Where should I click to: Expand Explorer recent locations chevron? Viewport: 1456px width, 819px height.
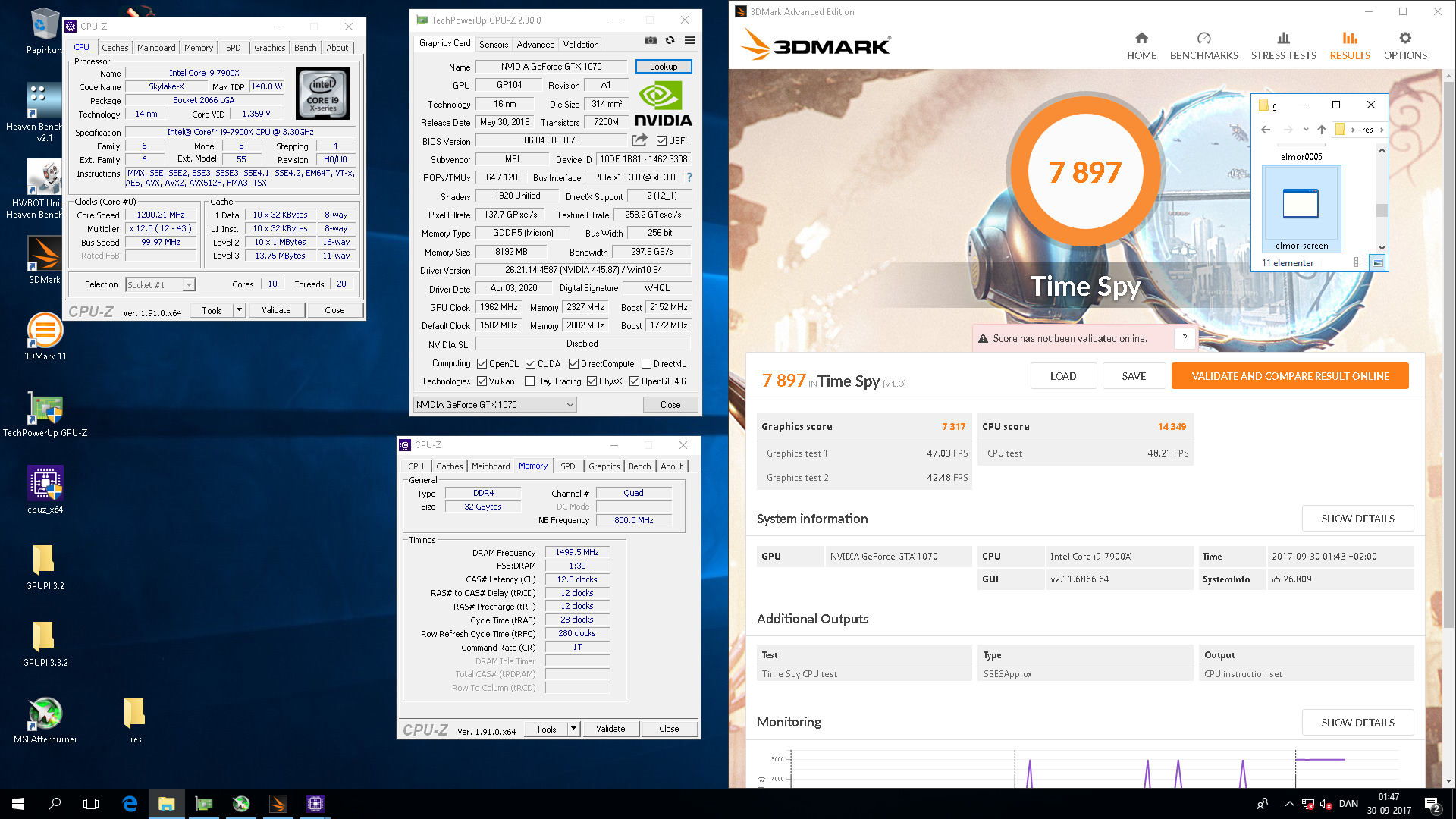point(1306,130)
